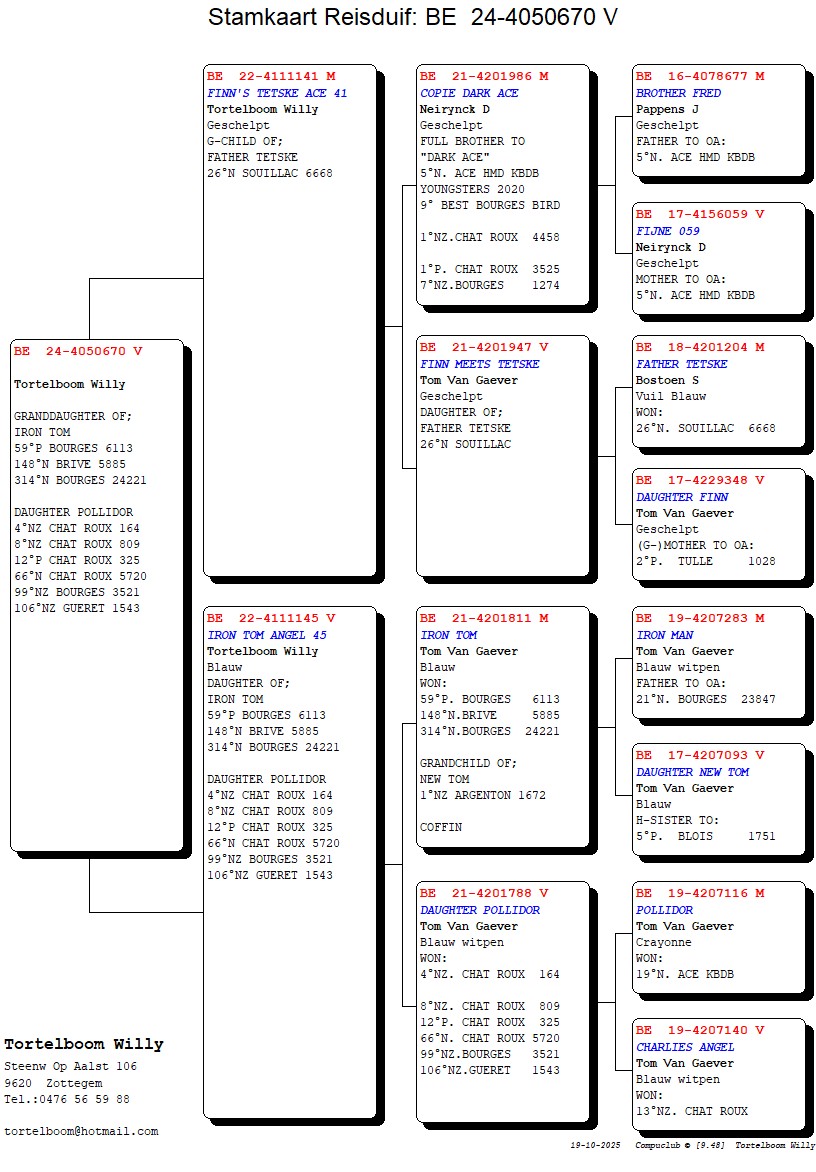
Task: Select ring number BE 18-4201204 M
Action: coord(700,348)
